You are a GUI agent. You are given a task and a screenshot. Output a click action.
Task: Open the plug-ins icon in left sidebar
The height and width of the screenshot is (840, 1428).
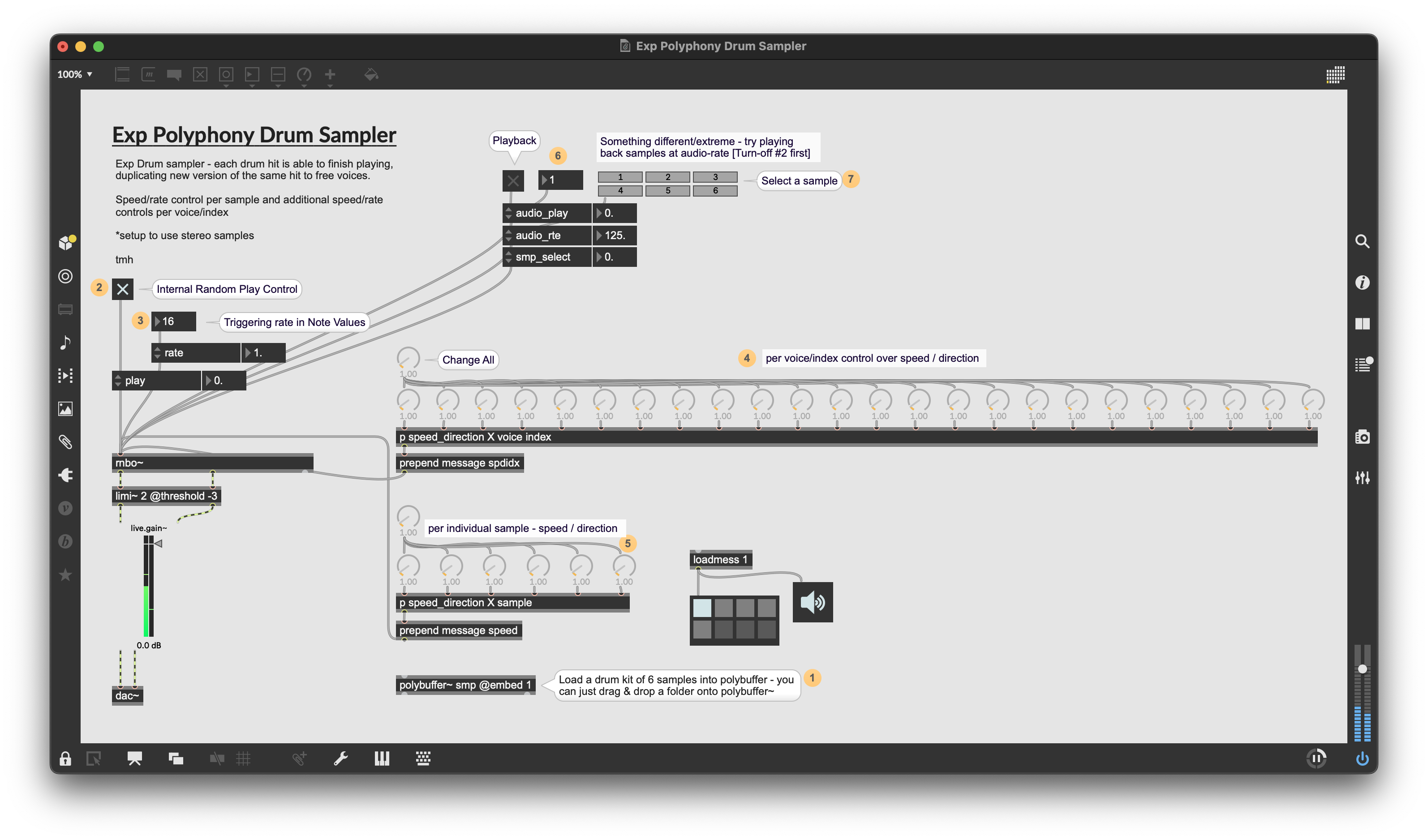66,475
